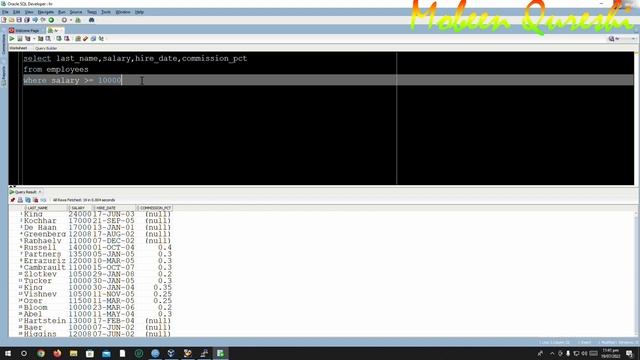
Task: Open the connection selector dropdown at top right
Action: click(x=622, y=39)
